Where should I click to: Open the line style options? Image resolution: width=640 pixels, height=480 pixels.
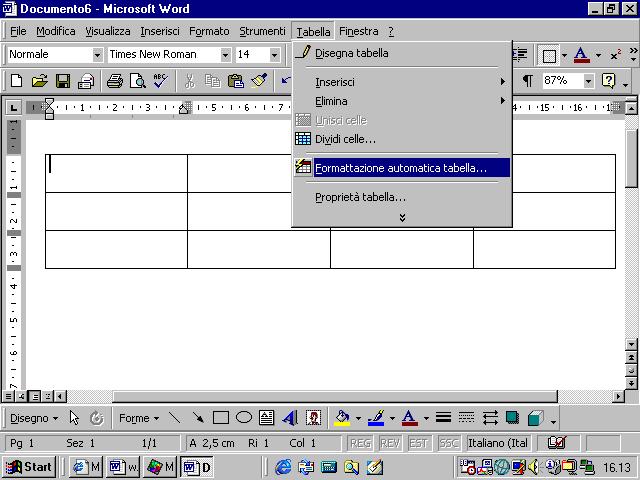pos(443,418)
